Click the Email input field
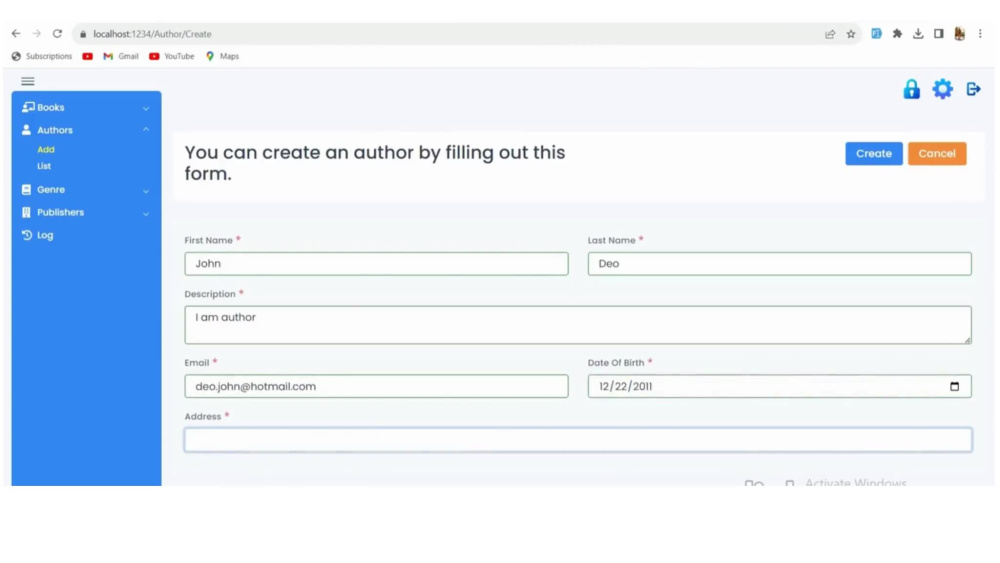 pyautogui.click(x=376, y=386)
